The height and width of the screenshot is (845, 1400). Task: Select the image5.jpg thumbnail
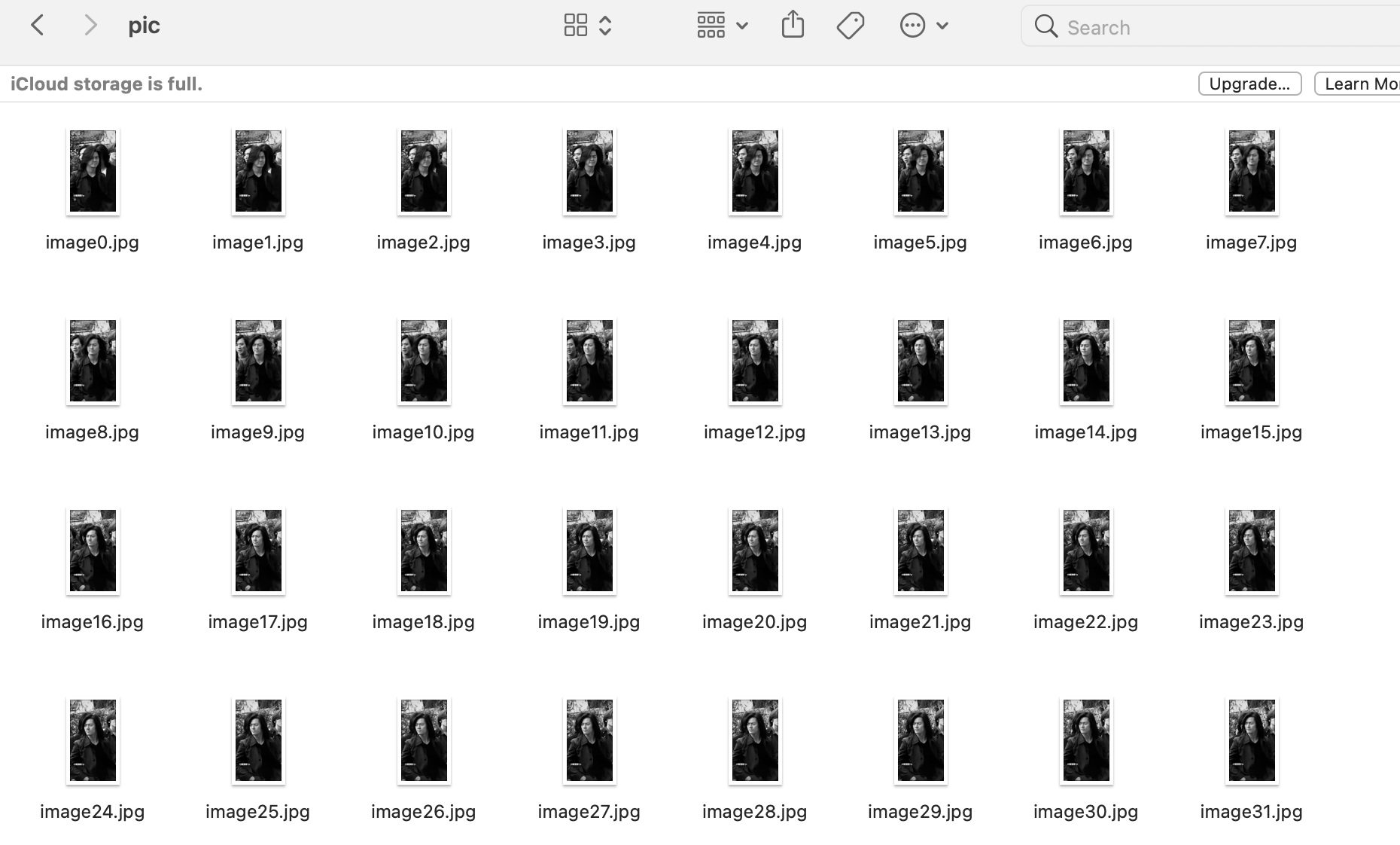[x=921, y=171]
